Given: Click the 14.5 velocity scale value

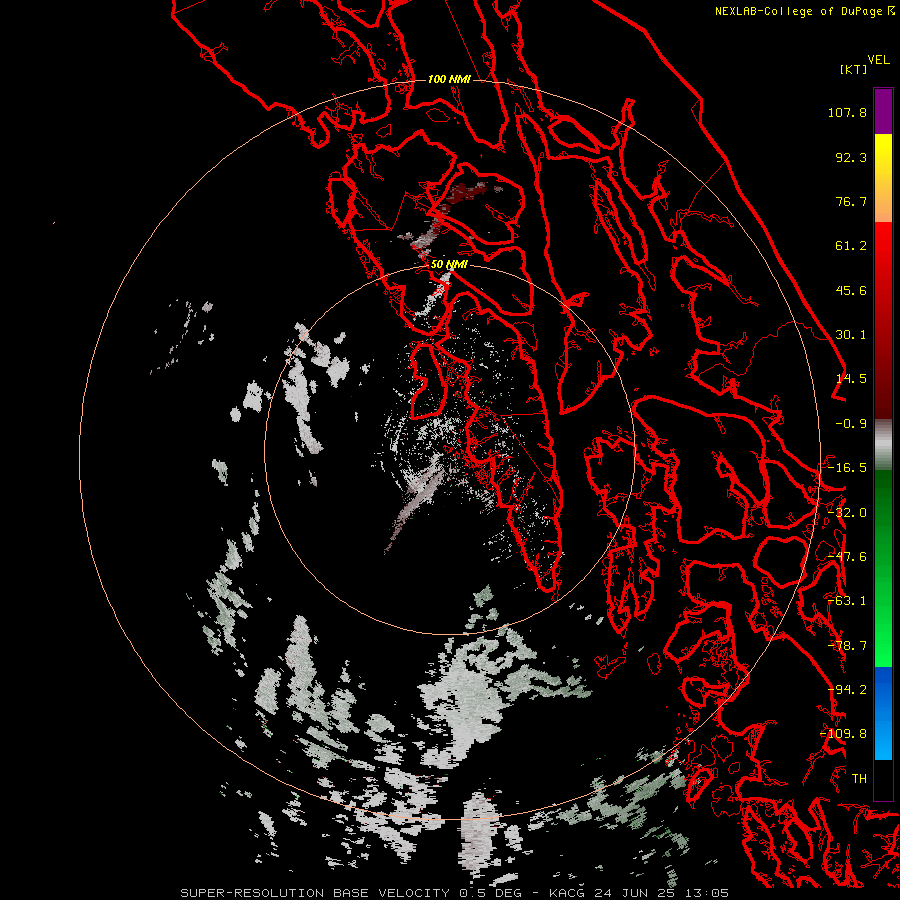Looking at the screenshot, I should [851, 379].
